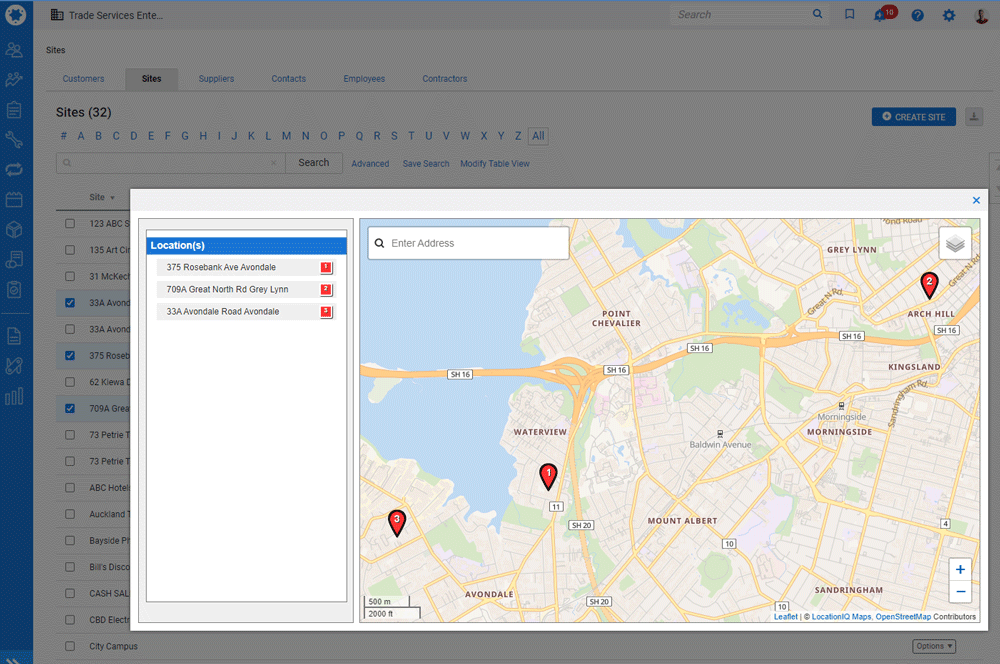Click the bookmark icon in top bar

pos(849,14)
